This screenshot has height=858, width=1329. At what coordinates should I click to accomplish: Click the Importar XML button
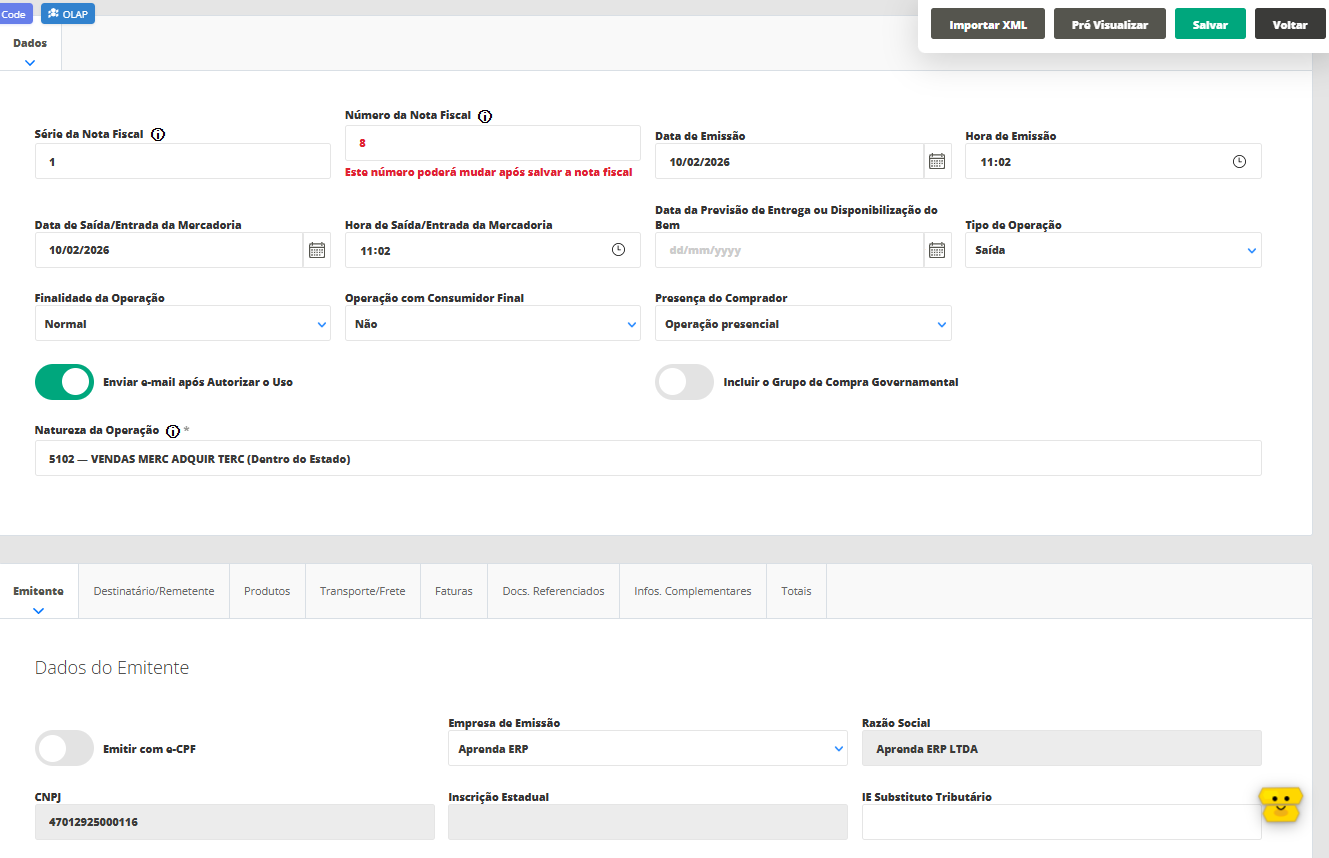[987, 25]
